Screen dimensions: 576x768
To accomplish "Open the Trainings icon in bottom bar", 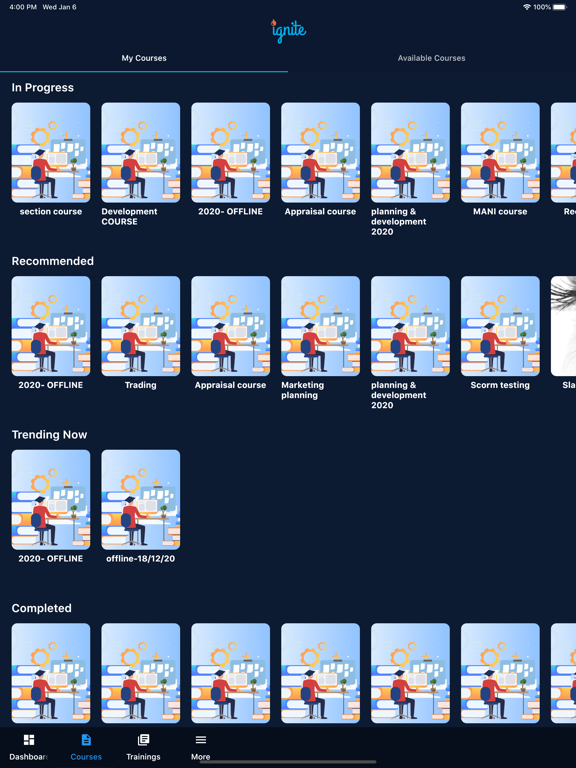I will tap(143, 740).
